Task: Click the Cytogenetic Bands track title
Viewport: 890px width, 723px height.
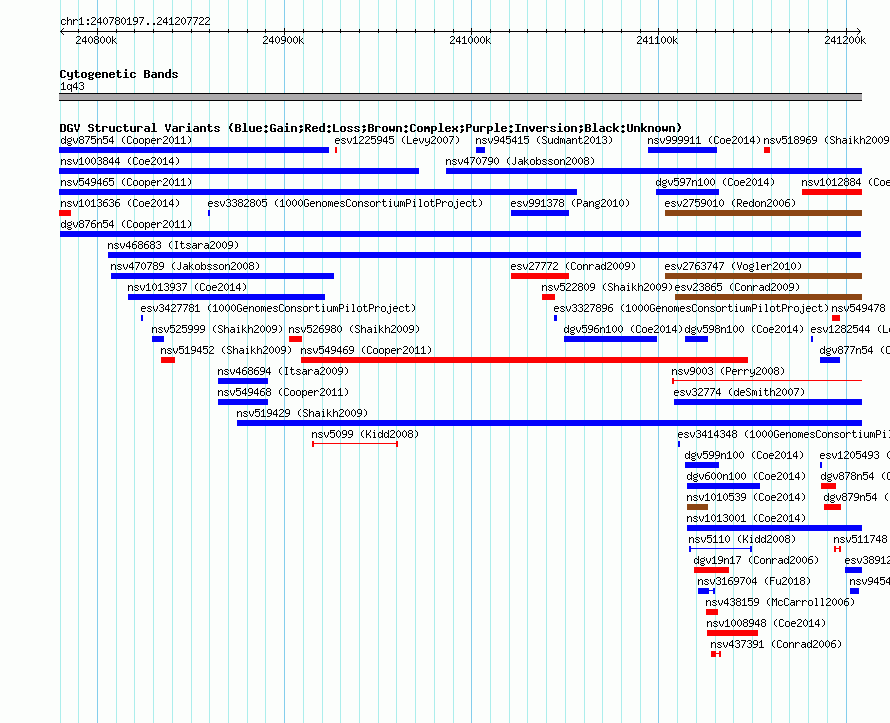Action: tap(119, 74)
